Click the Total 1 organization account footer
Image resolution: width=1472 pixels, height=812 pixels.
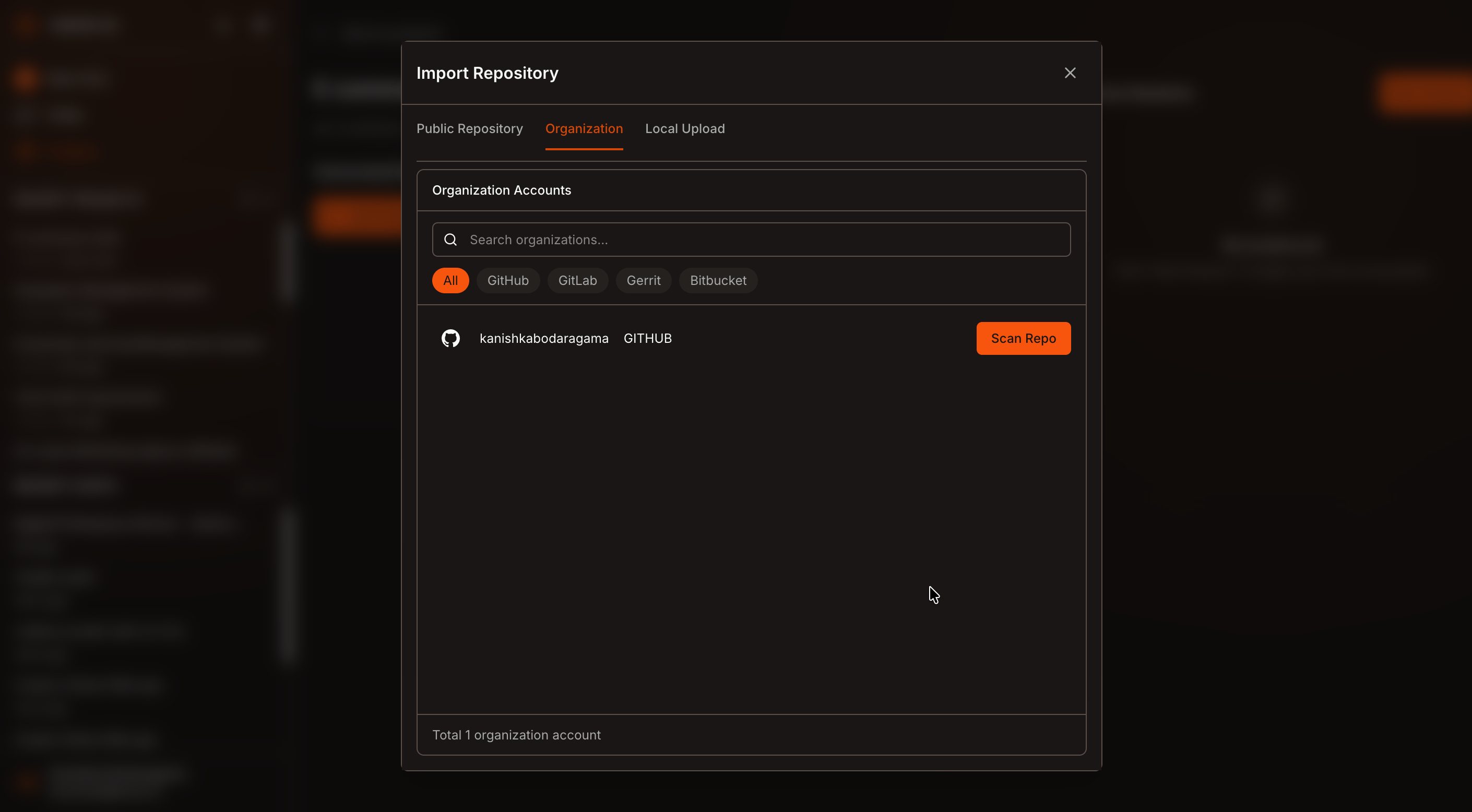tap(516, 735)
